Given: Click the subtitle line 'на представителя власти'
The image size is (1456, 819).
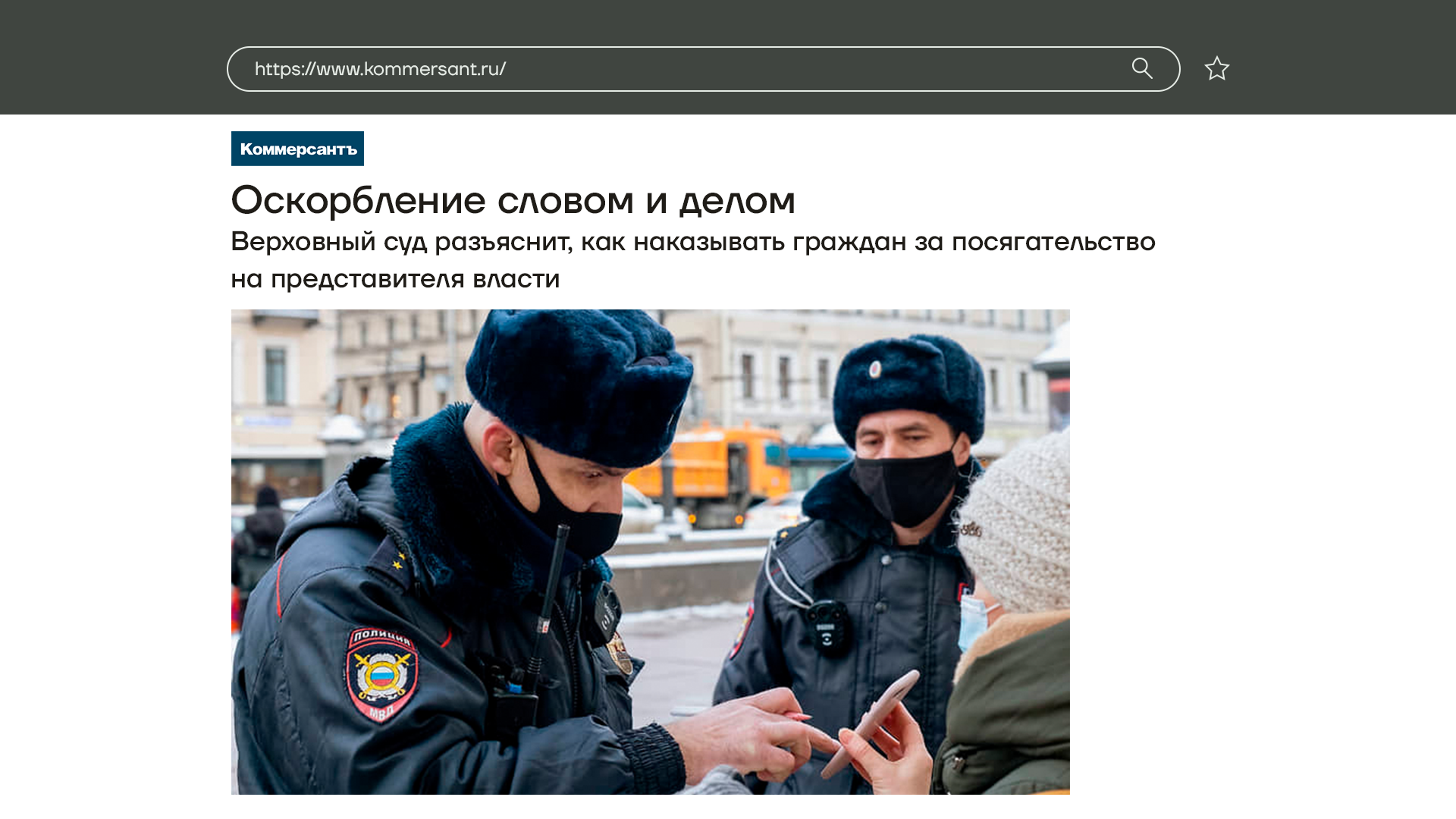Looking at the screenshot, I should coord(395,278).
